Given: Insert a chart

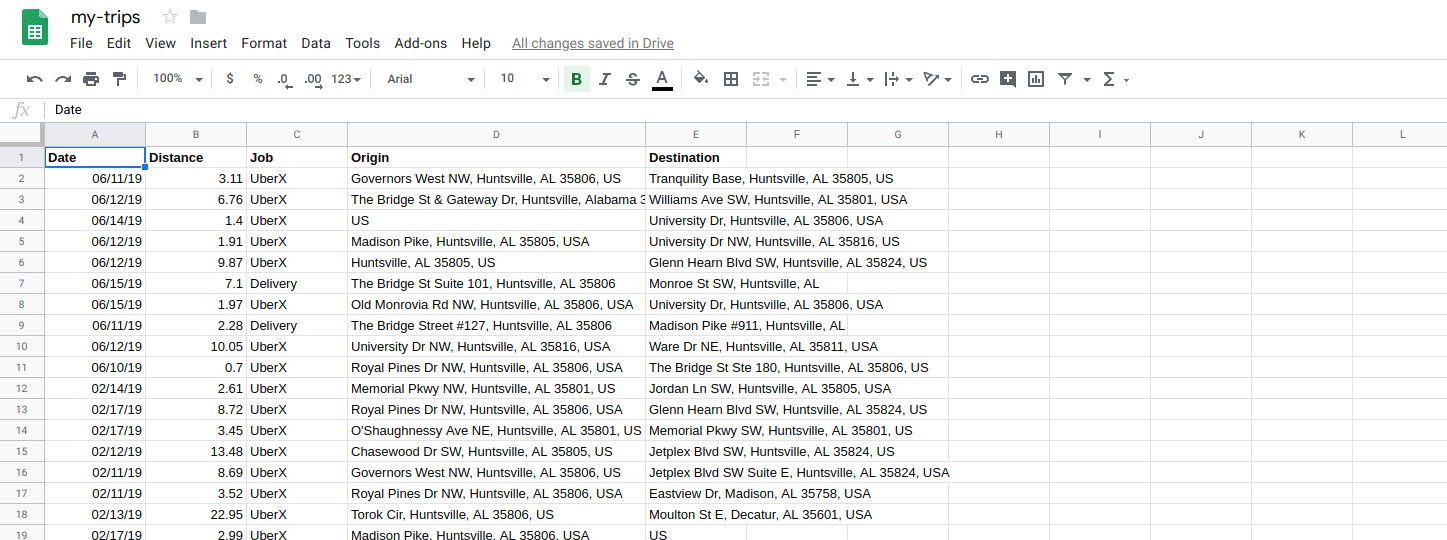Looking at the screenshot, I should (1036, 79).
